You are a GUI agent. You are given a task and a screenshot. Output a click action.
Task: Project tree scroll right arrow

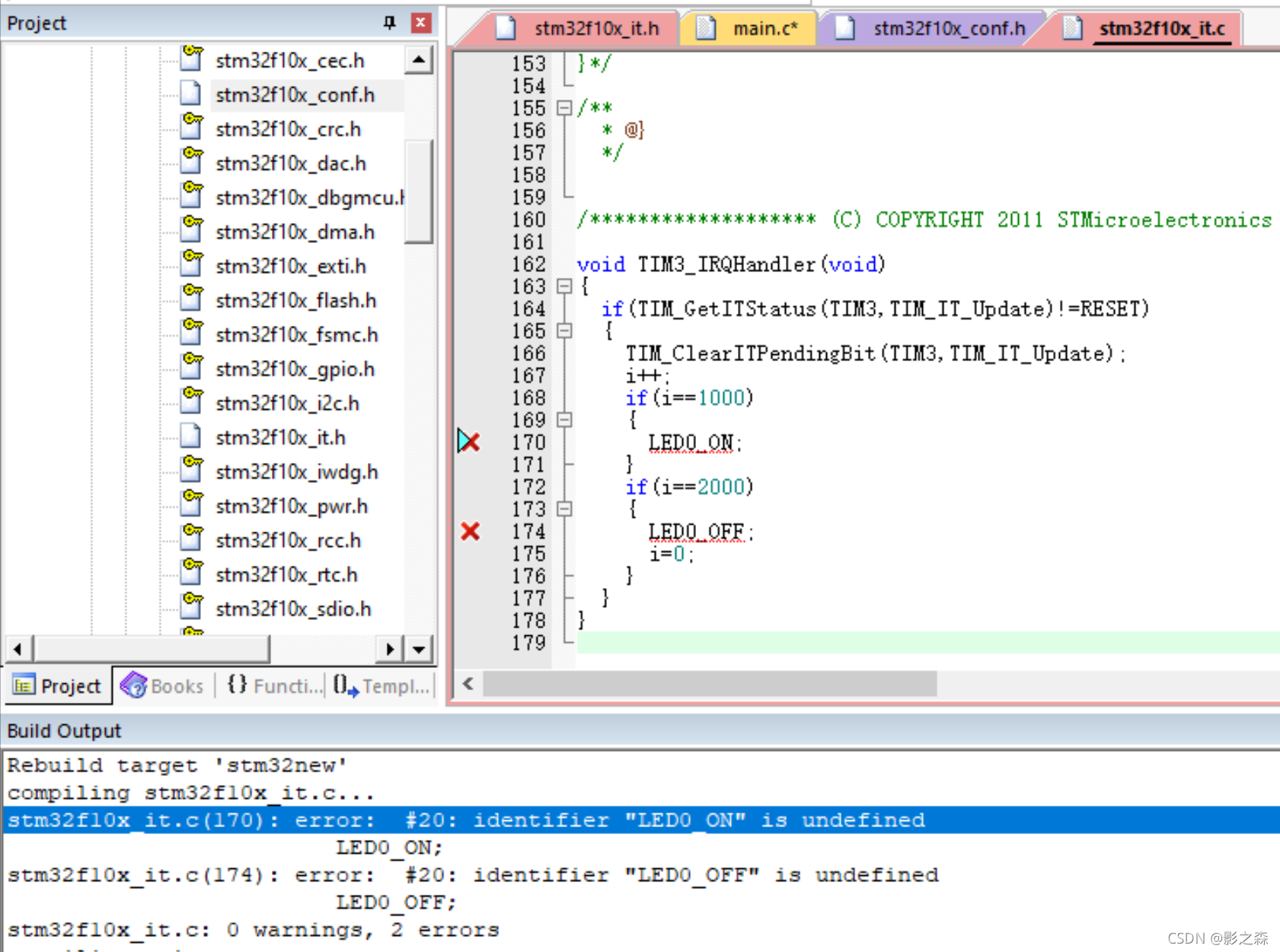[x=390, y=650]
